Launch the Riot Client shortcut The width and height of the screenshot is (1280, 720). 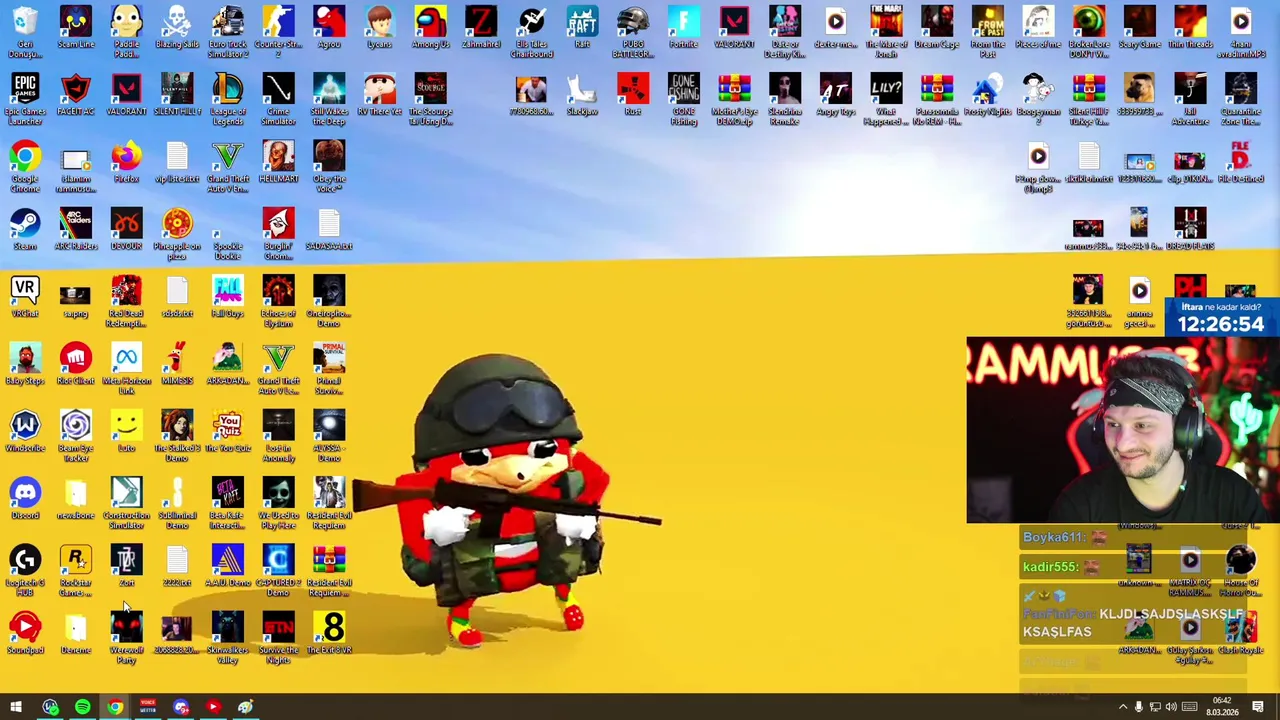click(x=76, y=364)
